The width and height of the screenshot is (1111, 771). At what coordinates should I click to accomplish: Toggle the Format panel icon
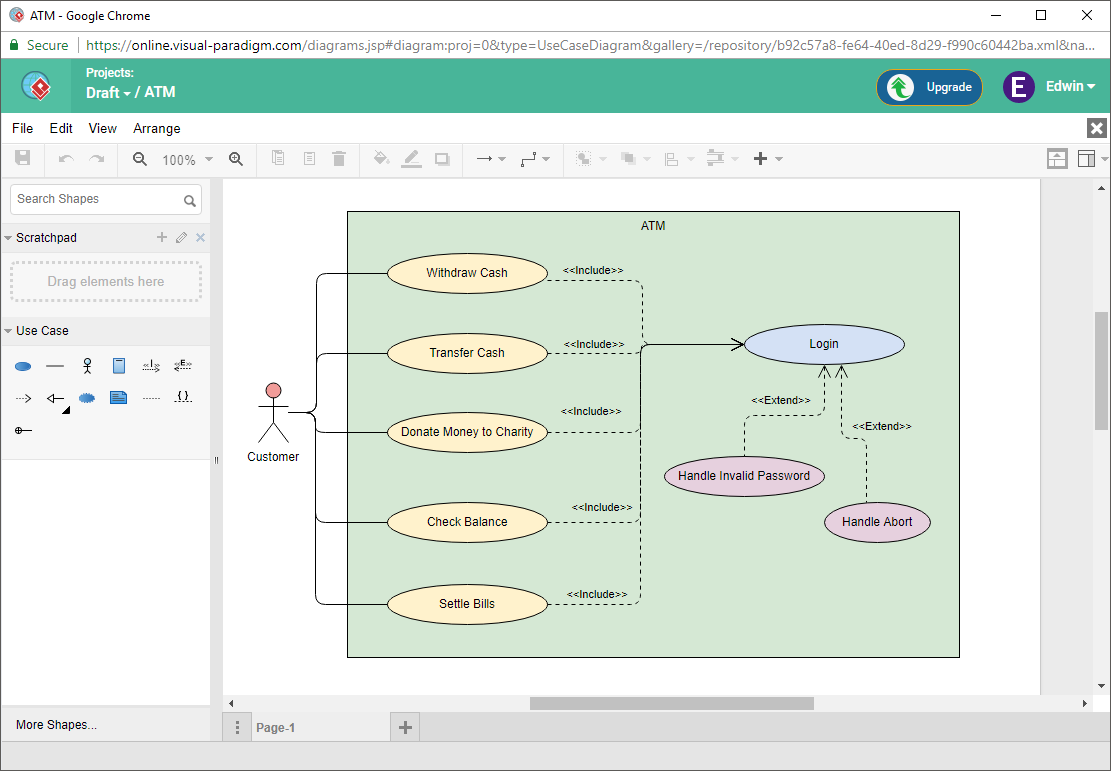click(x=1086, y=158)
